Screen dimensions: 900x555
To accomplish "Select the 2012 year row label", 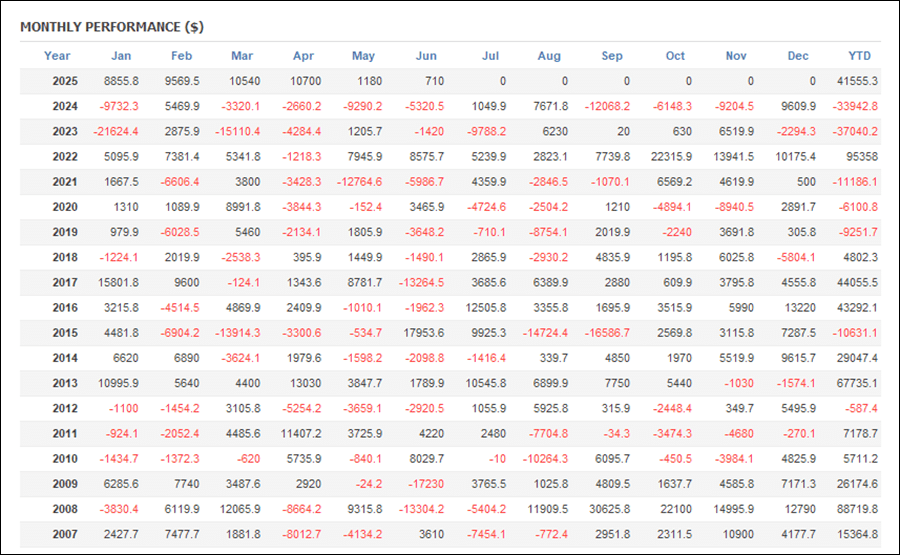I will [65, 409].
